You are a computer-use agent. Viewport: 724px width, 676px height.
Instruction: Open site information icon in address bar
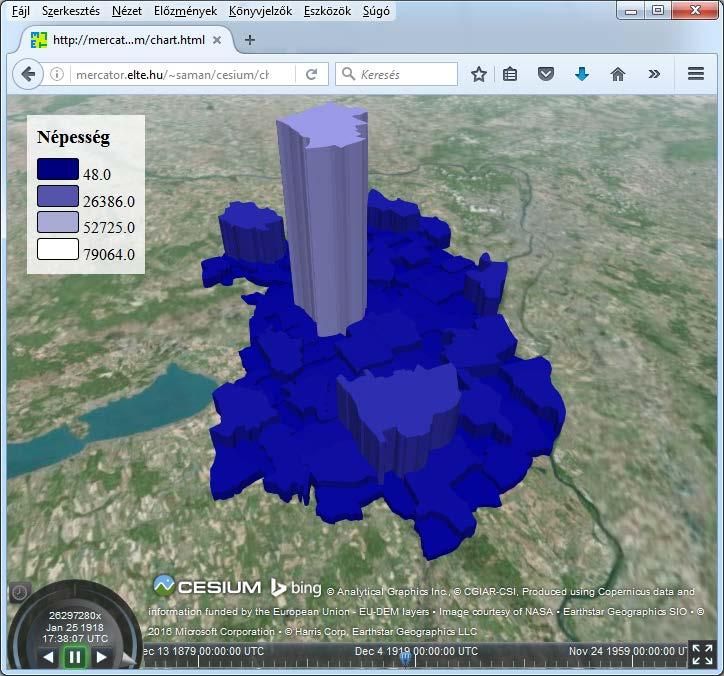pyautogui.click(x=57, y=74)
